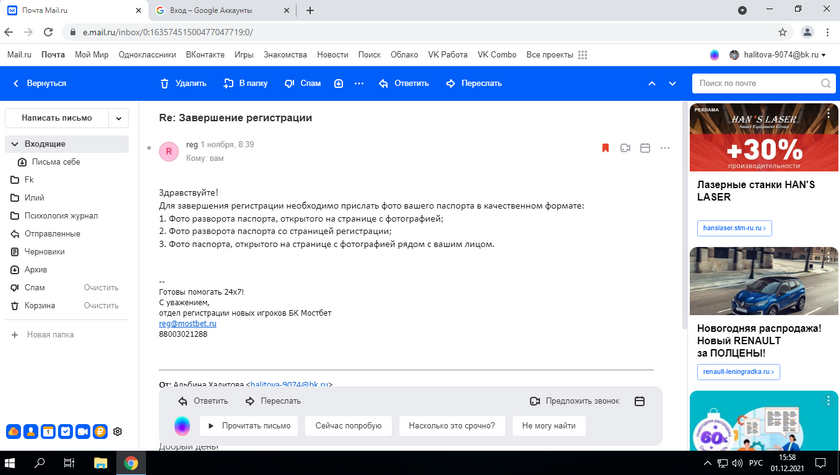Open the Облако item in top menu
Image resolution: width=840 pixels, height=475 pixels.
pyautogui.click(x=404, y=54)
